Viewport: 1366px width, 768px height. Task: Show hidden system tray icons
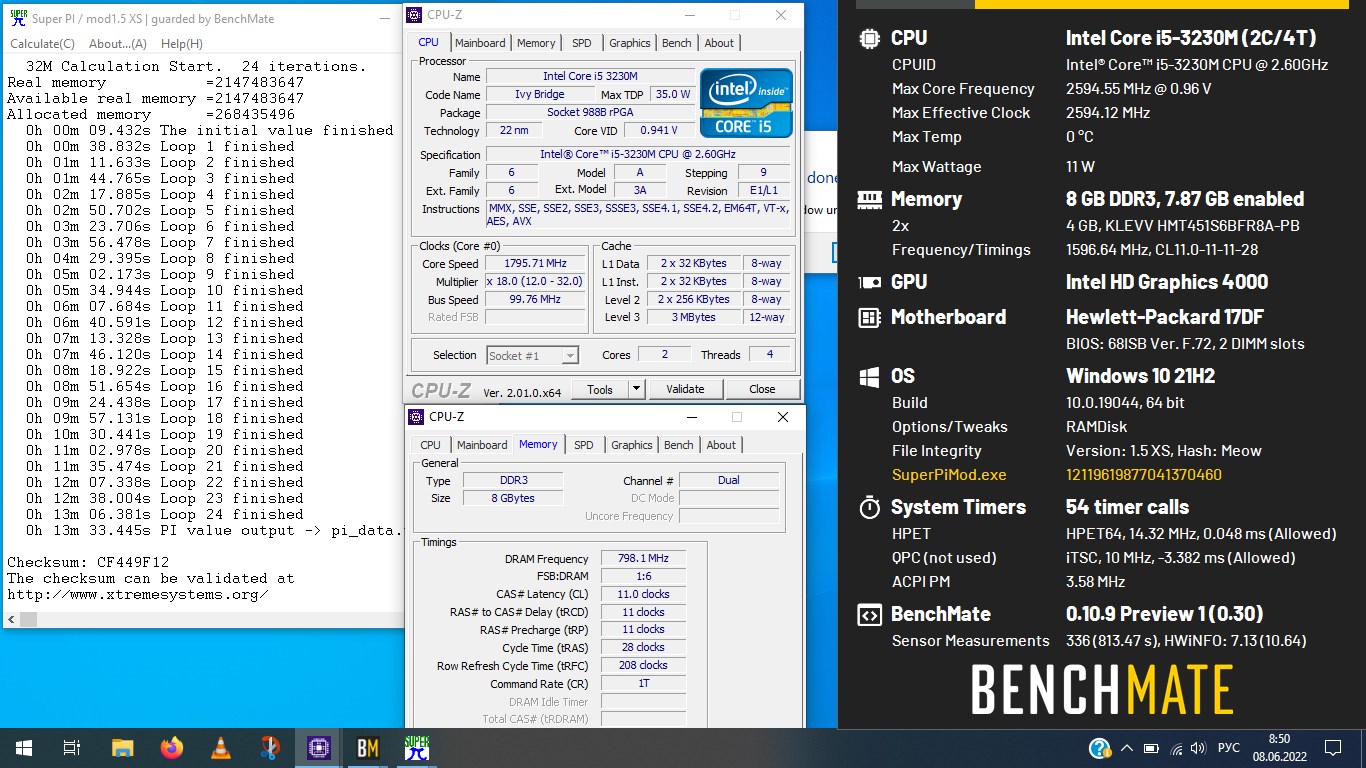[x=1127, y=747]
